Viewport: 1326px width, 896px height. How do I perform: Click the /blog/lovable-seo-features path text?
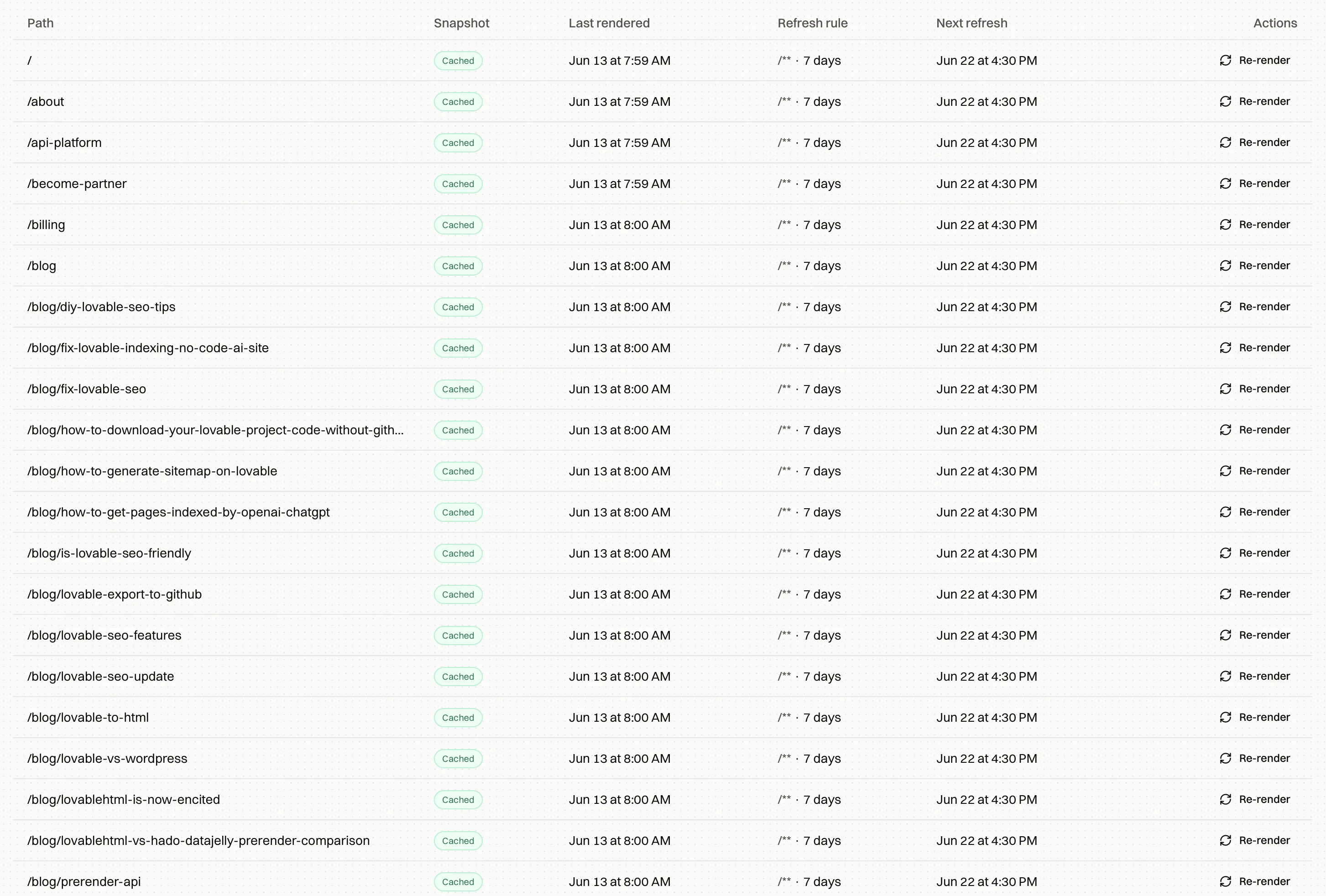(104, 636)
